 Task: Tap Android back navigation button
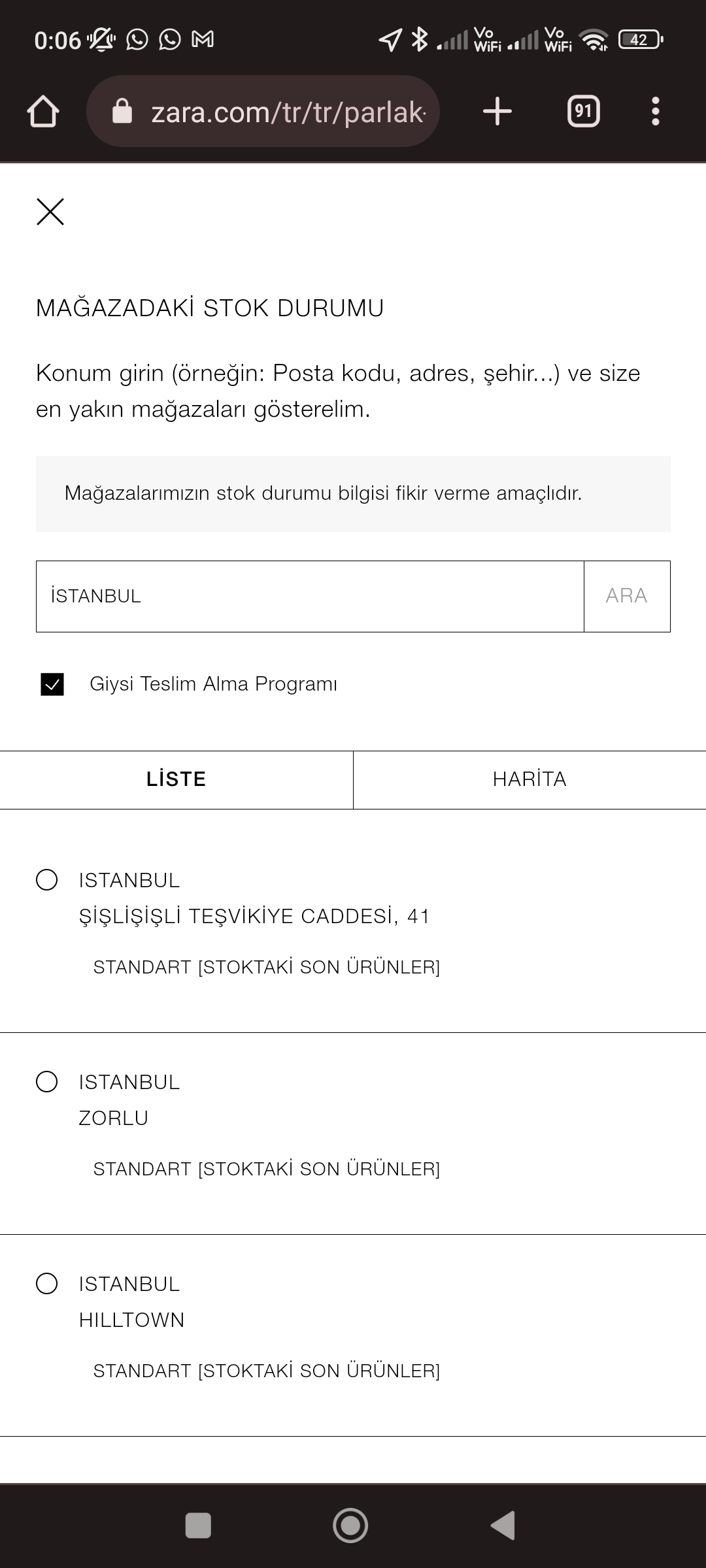pyautogui.click(x=503, y=1526)
